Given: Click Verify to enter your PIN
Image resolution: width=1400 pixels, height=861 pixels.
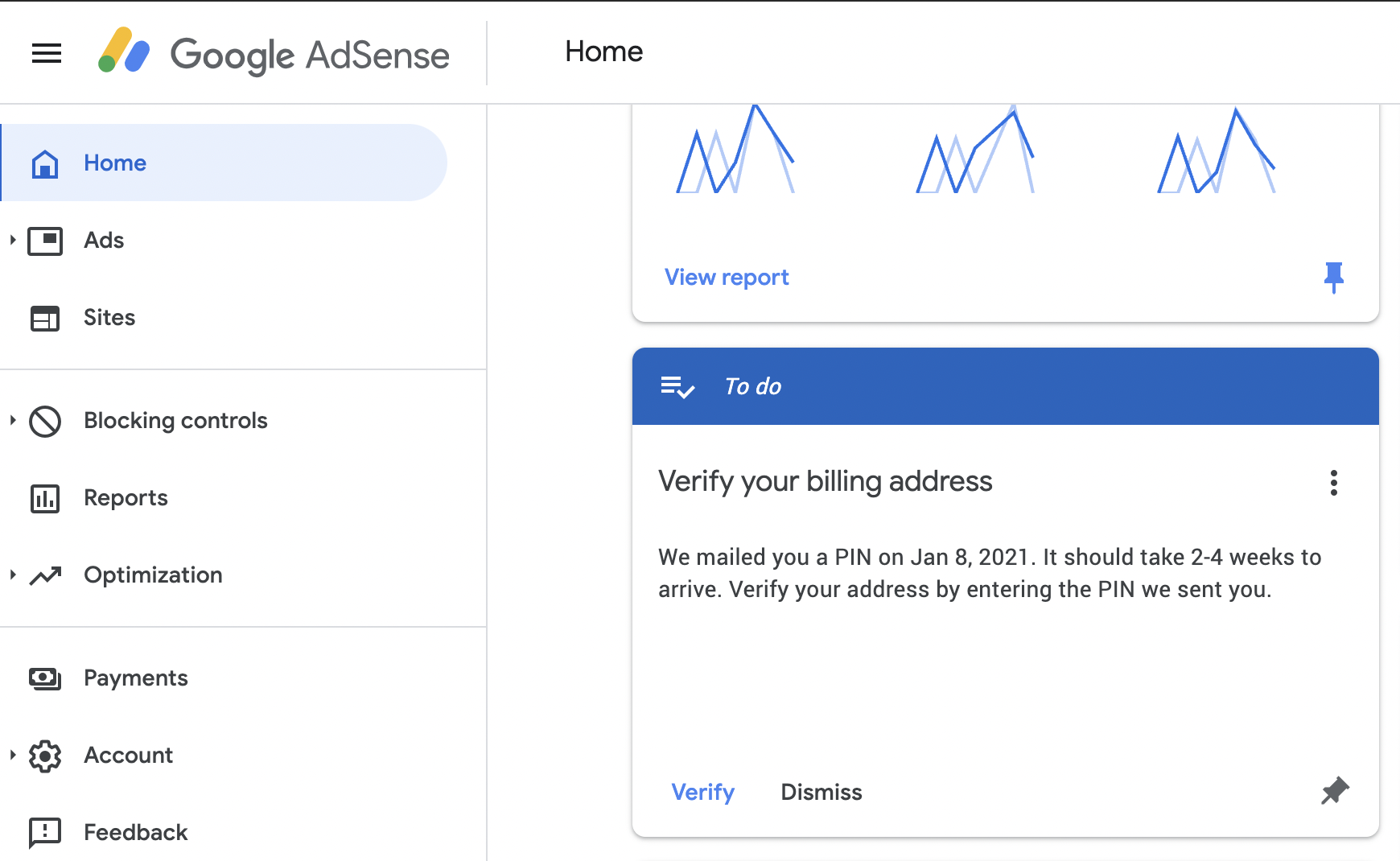Looking at the screenshot, I should click(703, 792).
